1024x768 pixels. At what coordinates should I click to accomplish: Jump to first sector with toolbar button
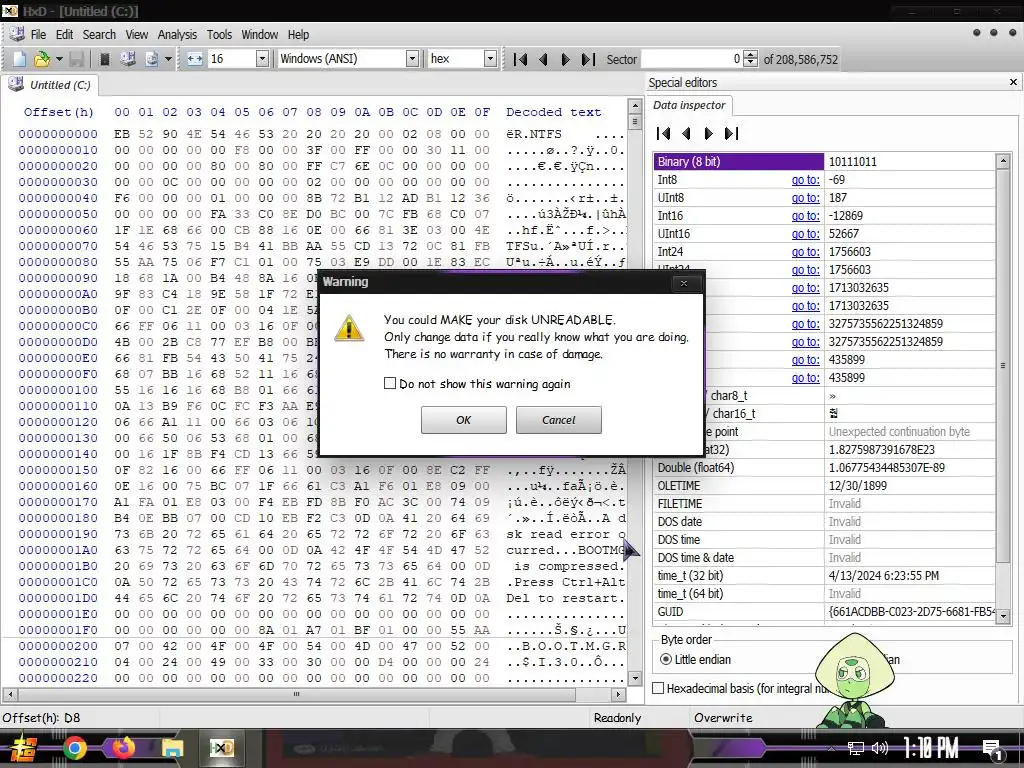[x=520, y=59]
